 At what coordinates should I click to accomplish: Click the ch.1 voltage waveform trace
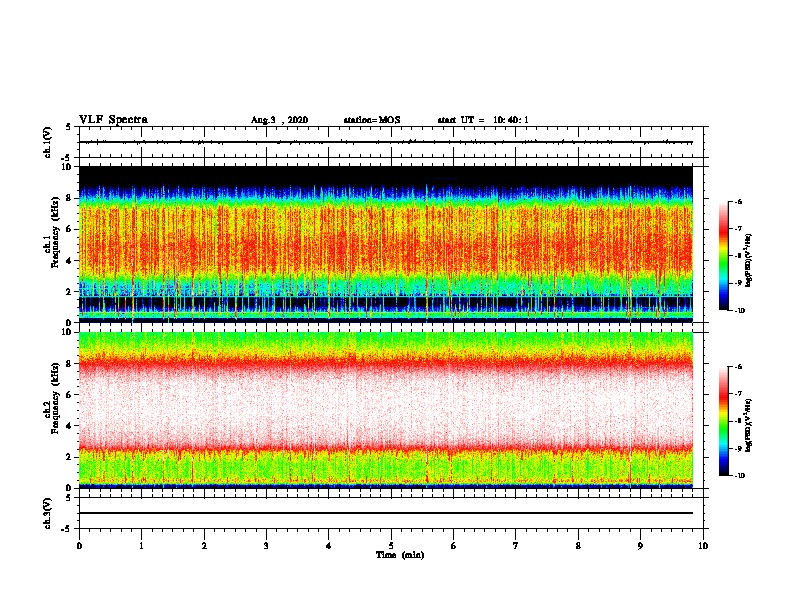pos(386,142)
